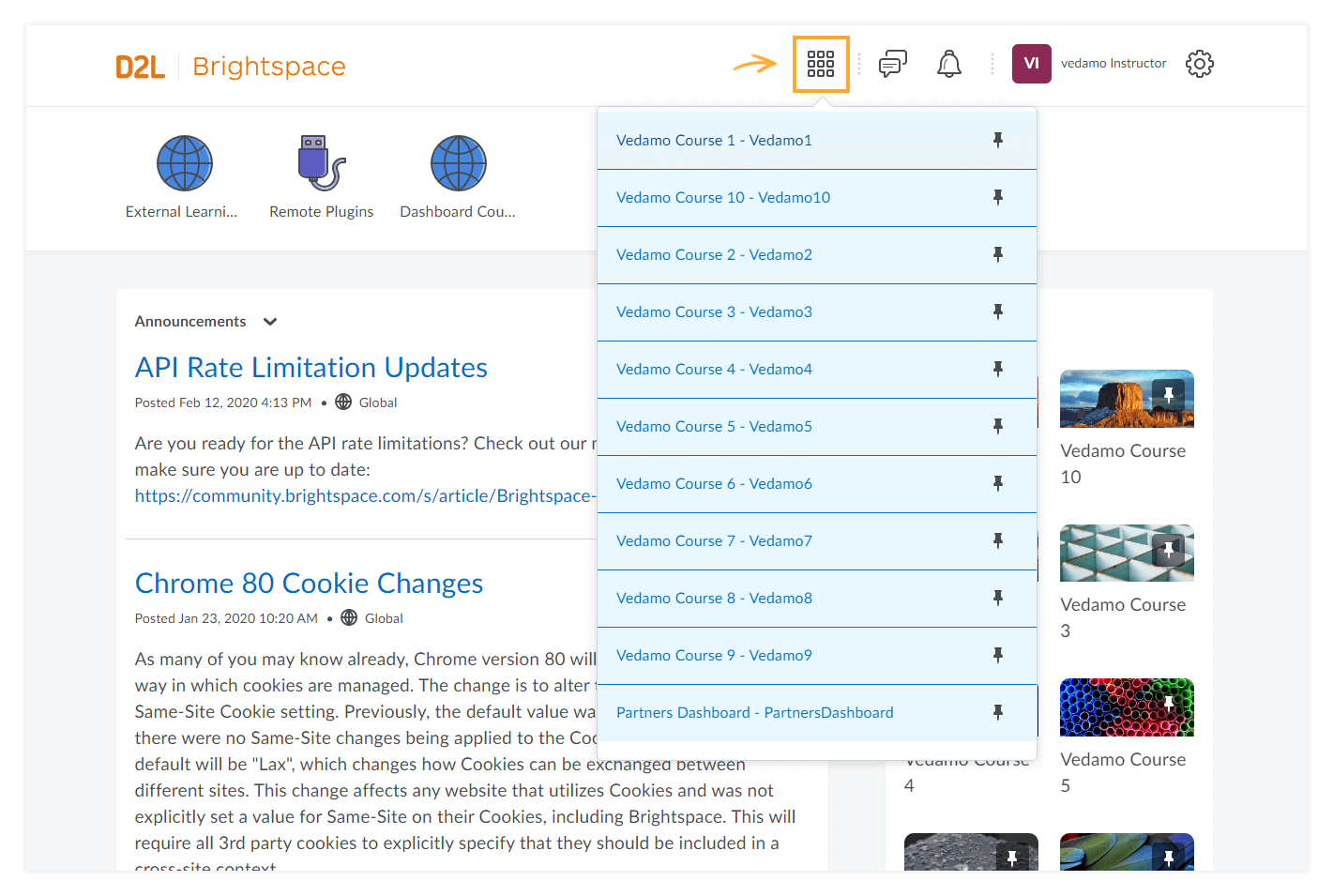Click globe icon beside first Global label

click(343, 402)
